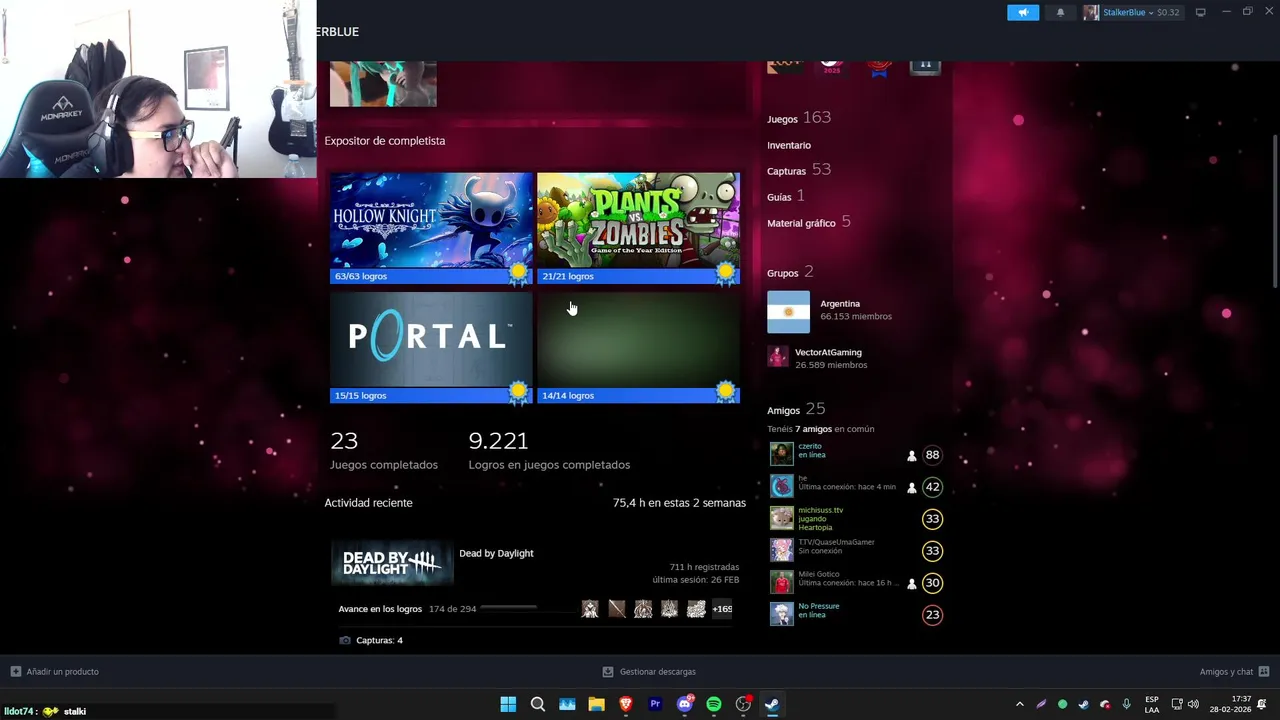Open the Steam announcements megaphone button
Image resolution: width=1280 pixels, height=720 pixels.
click(1022, 12)
